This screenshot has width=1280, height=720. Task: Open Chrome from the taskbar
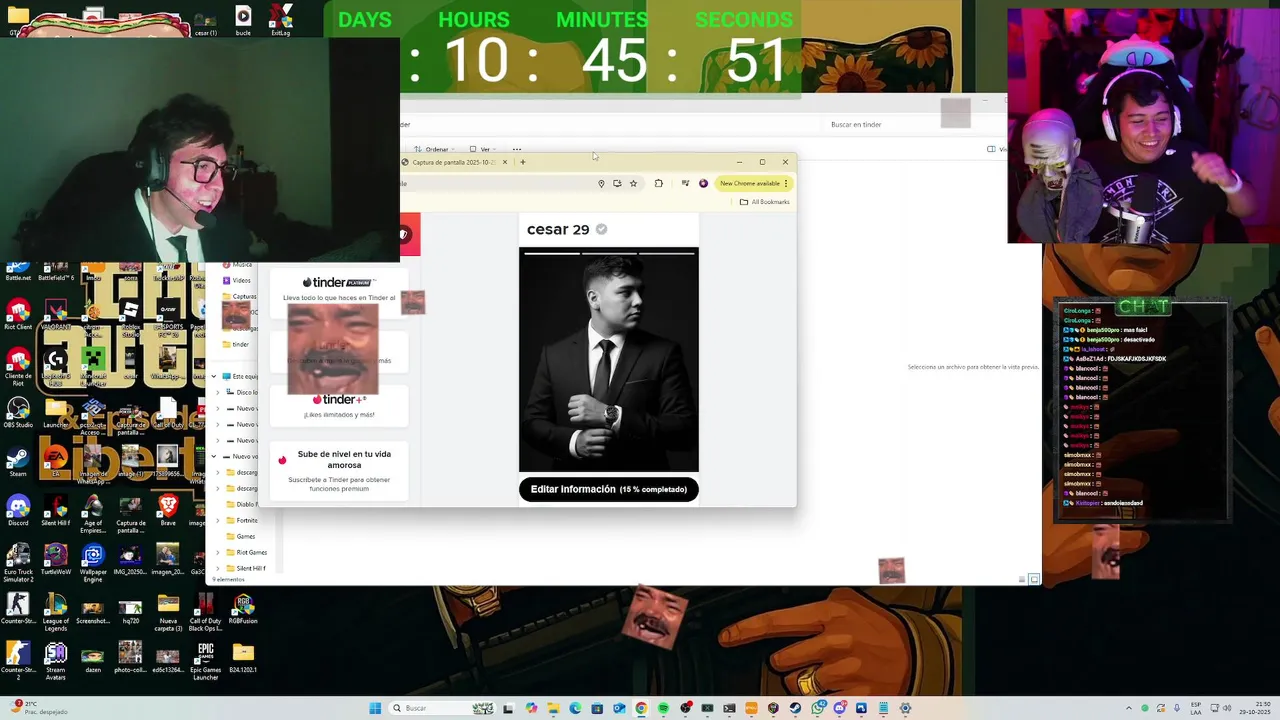[641, 708]
